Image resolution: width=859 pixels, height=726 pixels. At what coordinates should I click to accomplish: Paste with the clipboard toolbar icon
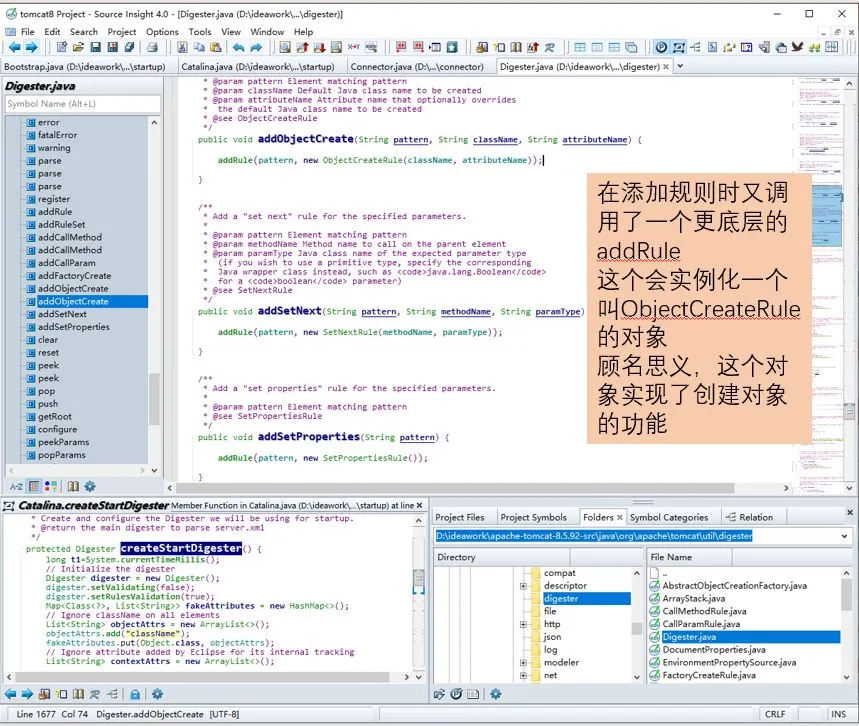[216, 48]
